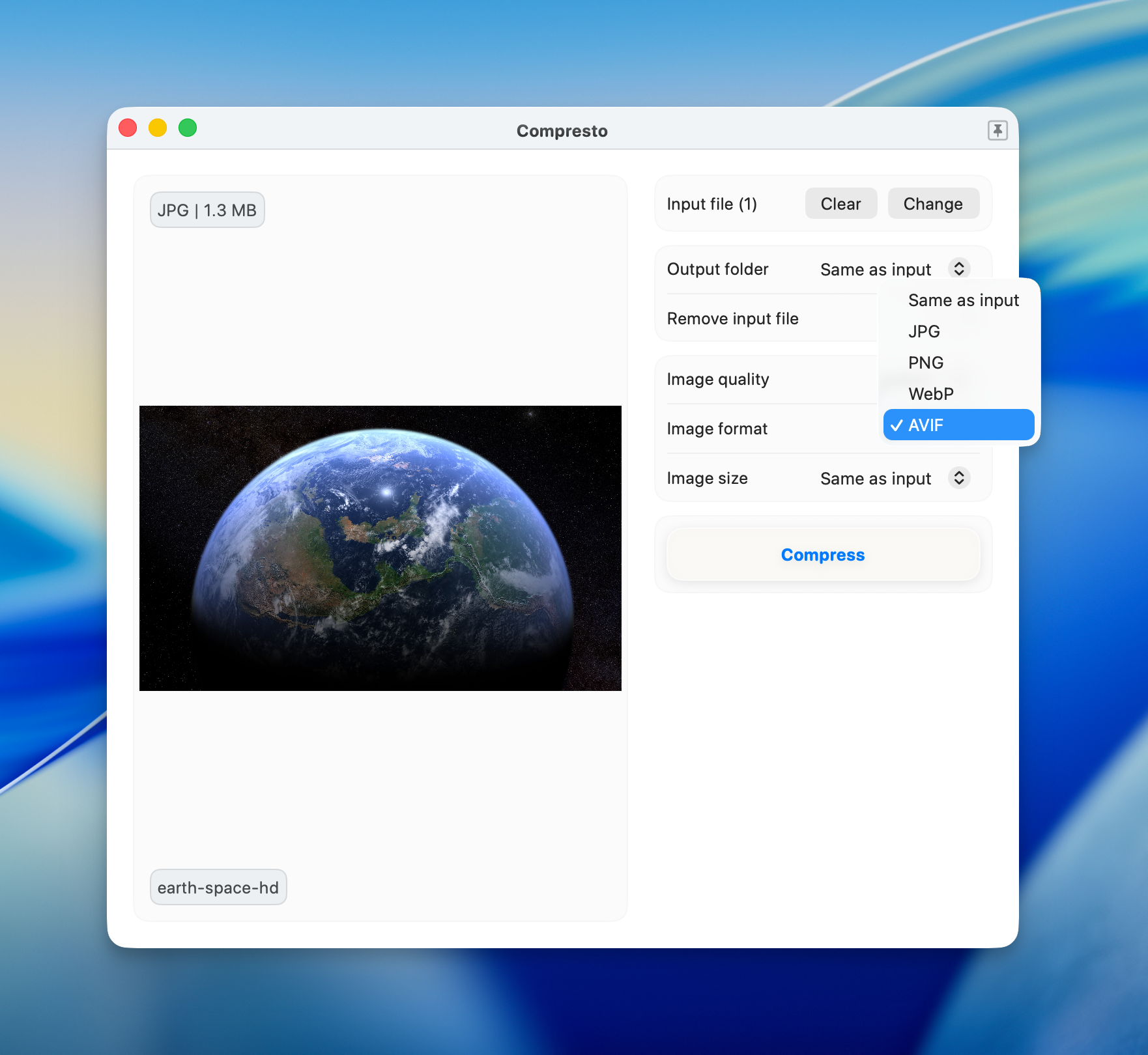1148x1055 pixels.
Task: Choose 'Same as input' in format menu
Action: click(x=958, y=300)
